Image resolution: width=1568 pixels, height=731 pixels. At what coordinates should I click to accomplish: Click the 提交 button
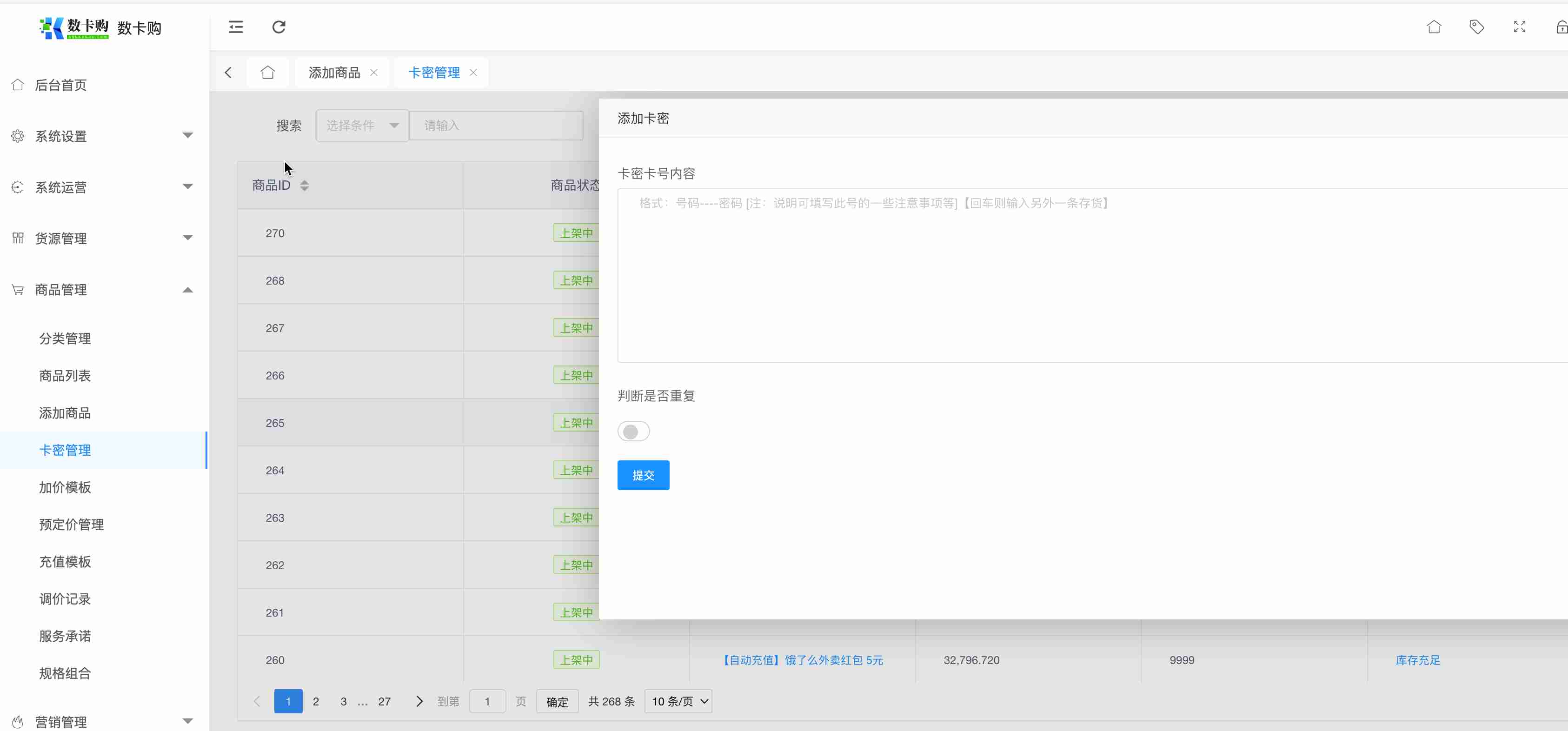pyautogui.click(x=643, y=475)
